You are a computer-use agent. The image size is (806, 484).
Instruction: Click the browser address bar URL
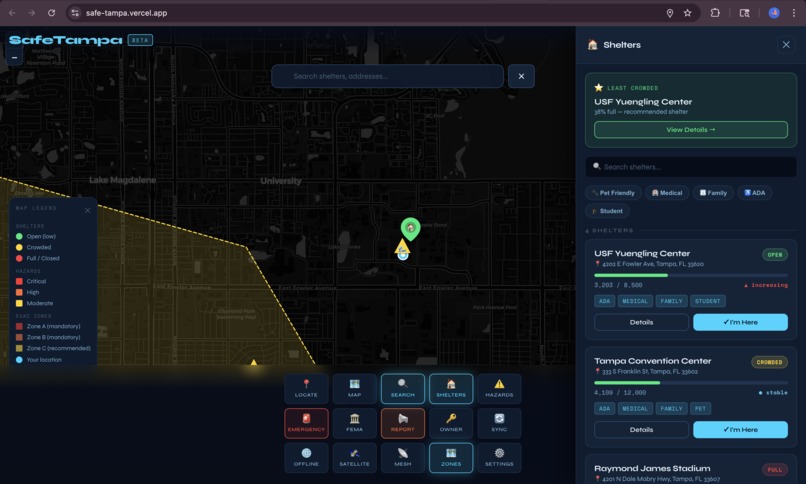pyautogui.click(x=126, y=13)
